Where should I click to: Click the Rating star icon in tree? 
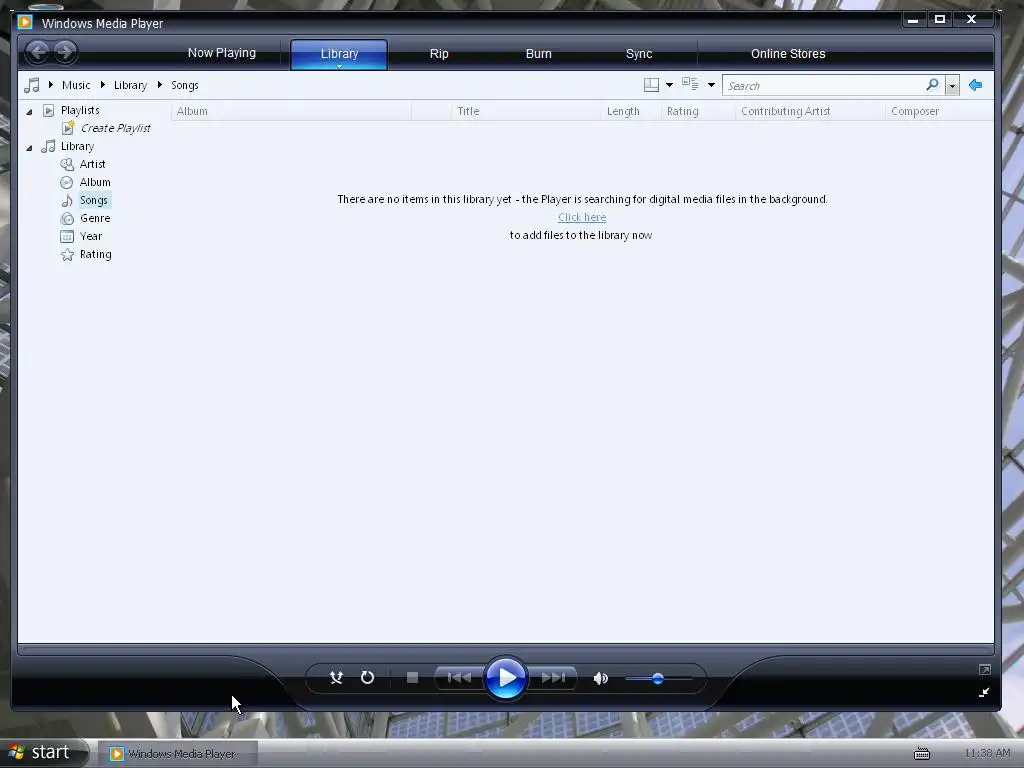[x=67, y=255]
